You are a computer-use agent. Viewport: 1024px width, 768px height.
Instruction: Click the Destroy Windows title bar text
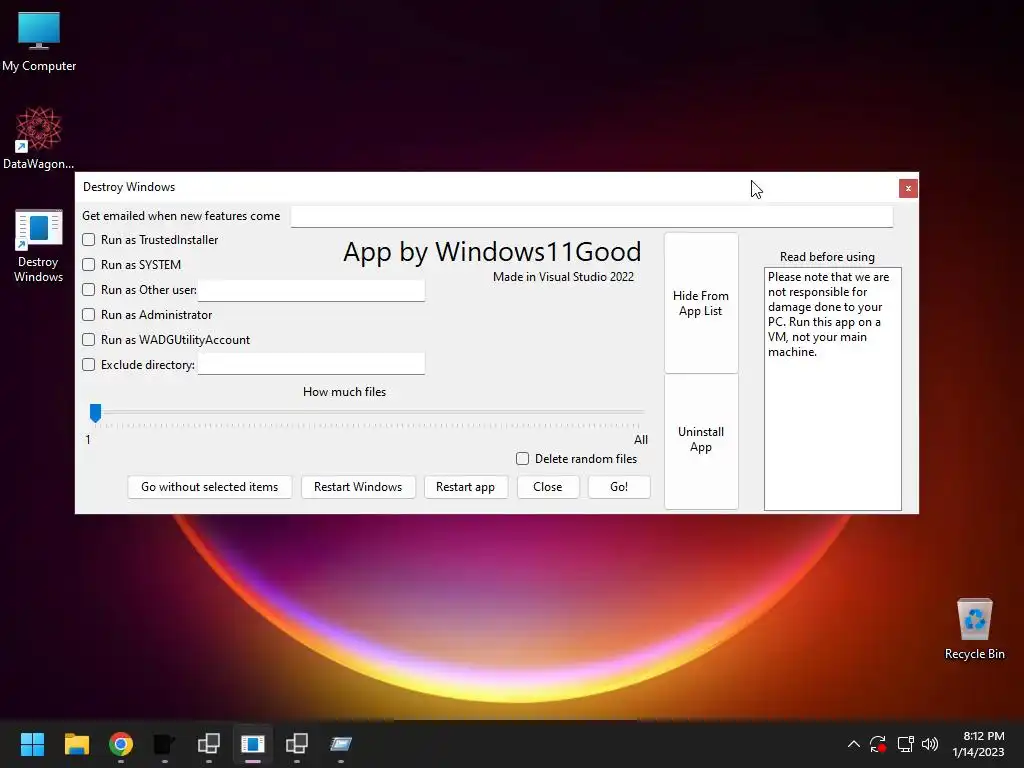click(x=129, y=187)
